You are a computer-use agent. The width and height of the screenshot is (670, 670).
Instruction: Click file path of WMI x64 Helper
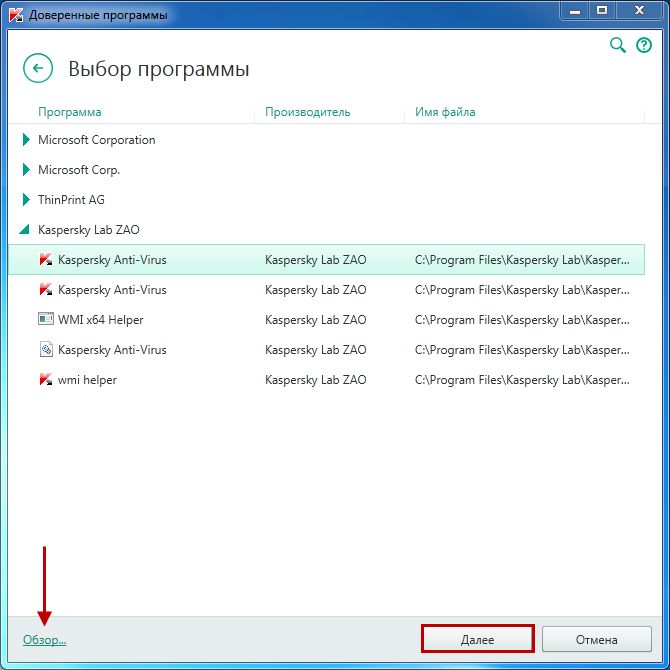(522, 320)
